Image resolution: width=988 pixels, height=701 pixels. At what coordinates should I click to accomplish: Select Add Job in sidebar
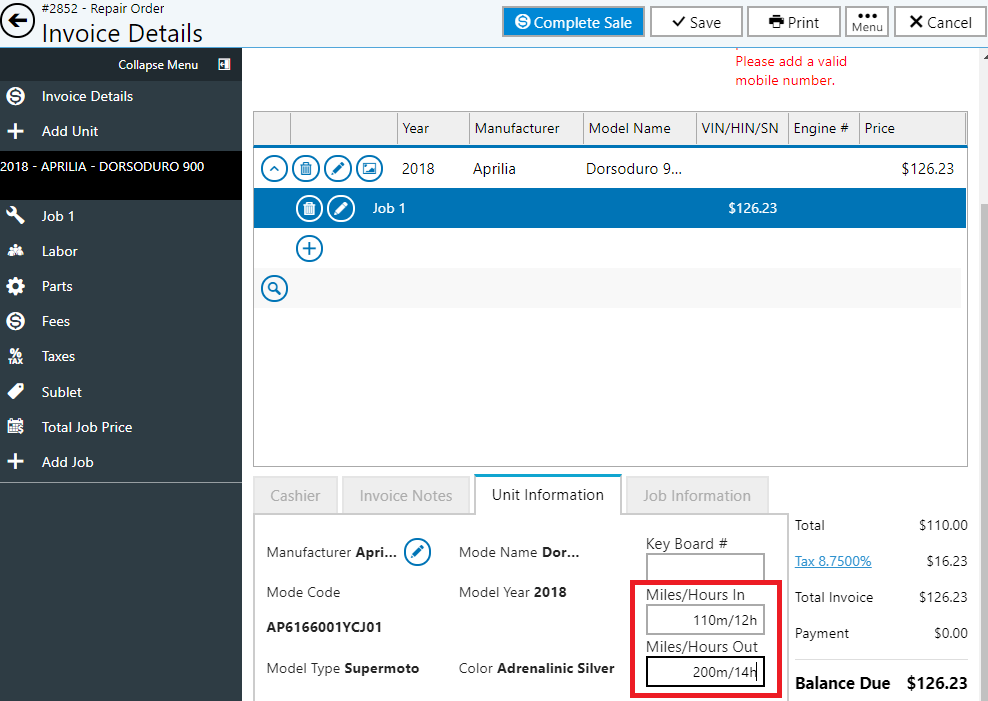coord(67,462)
